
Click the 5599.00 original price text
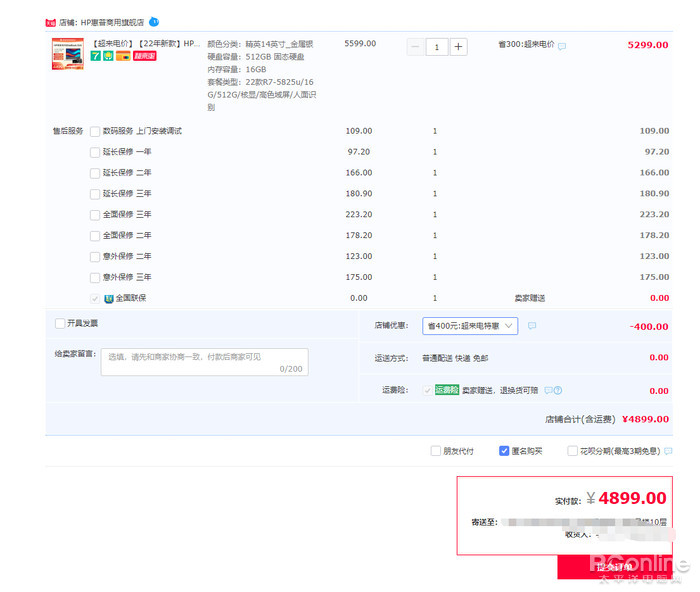(x=360, y=43)
